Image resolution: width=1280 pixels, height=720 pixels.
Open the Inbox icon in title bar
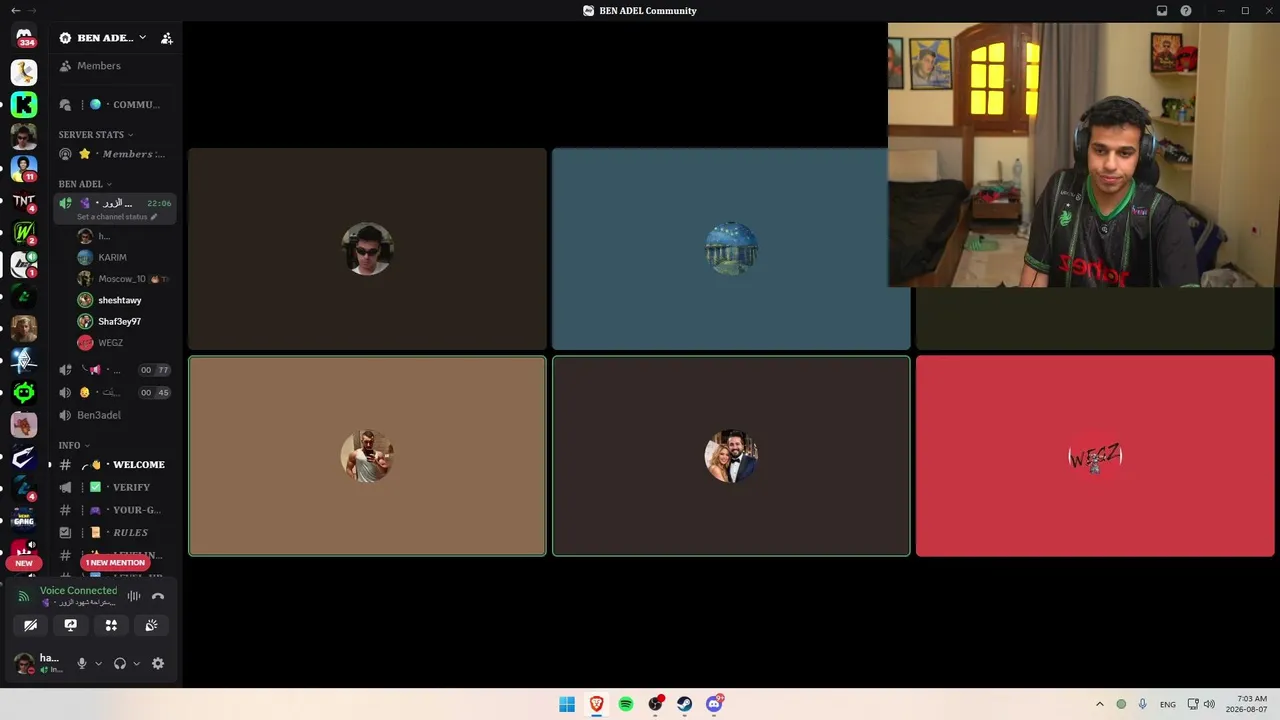(1162, 11)
